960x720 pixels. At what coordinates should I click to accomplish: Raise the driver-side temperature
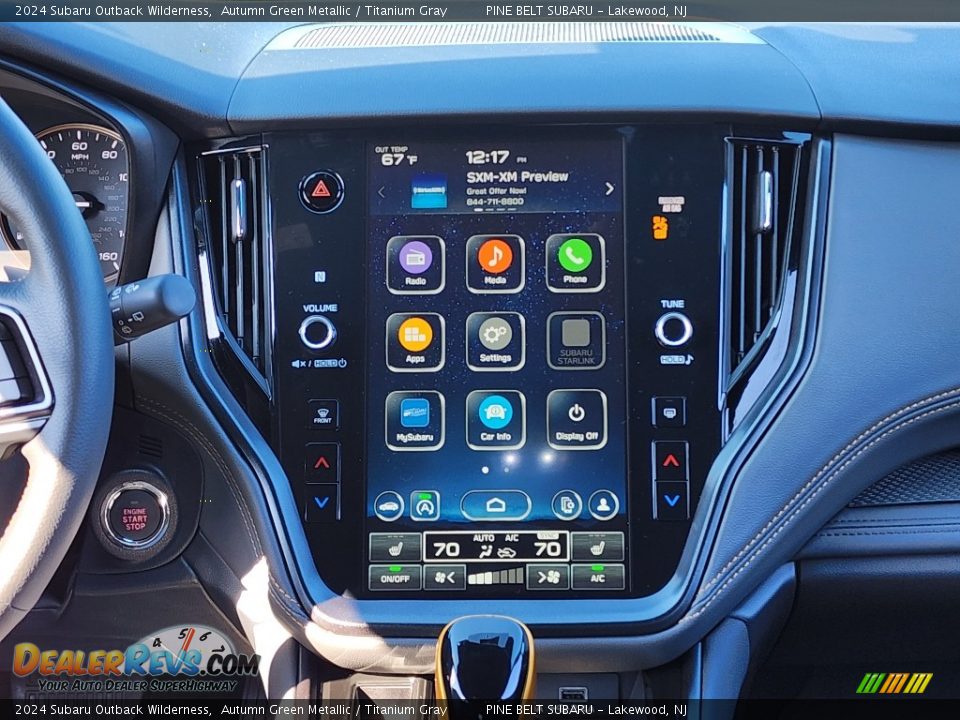[x=322, y=463]
